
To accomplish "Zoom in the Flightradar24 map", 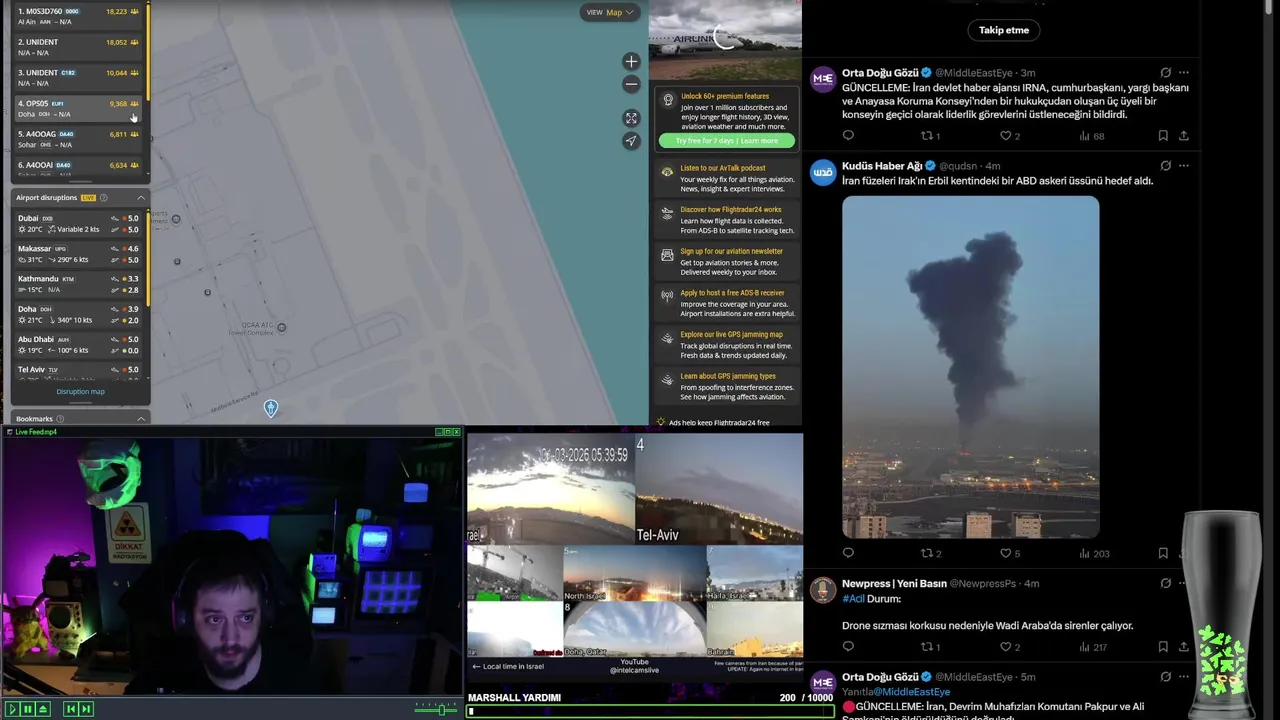I will tap(631, 62).
